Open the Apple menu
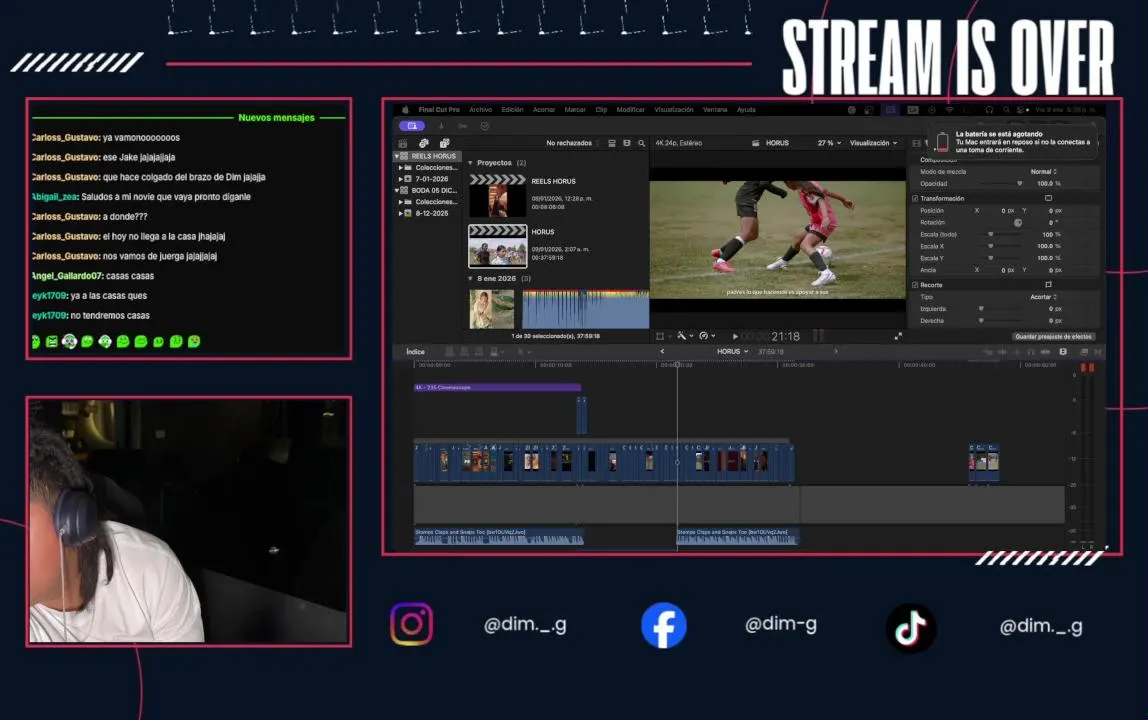1148x720 pixels. 405,110
